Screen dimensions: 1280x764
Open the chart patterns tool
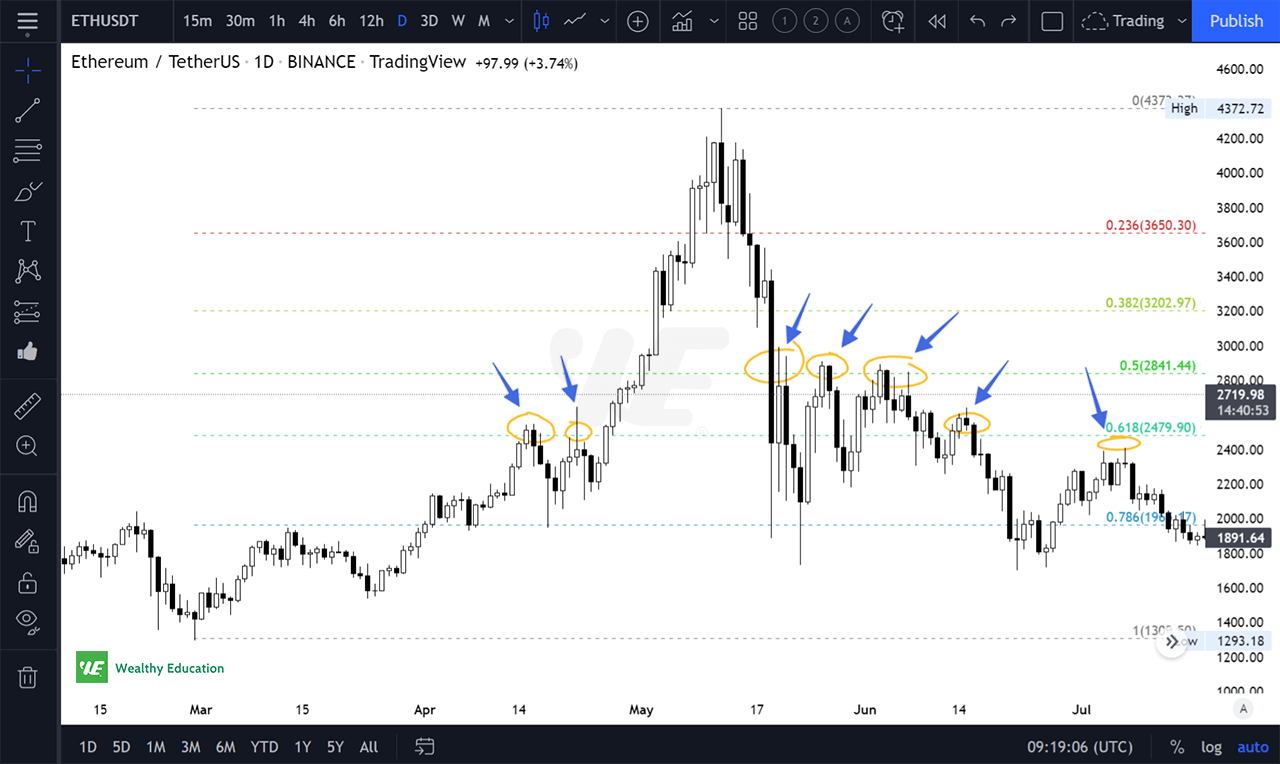pyautogui.click(x=28, y=271)
